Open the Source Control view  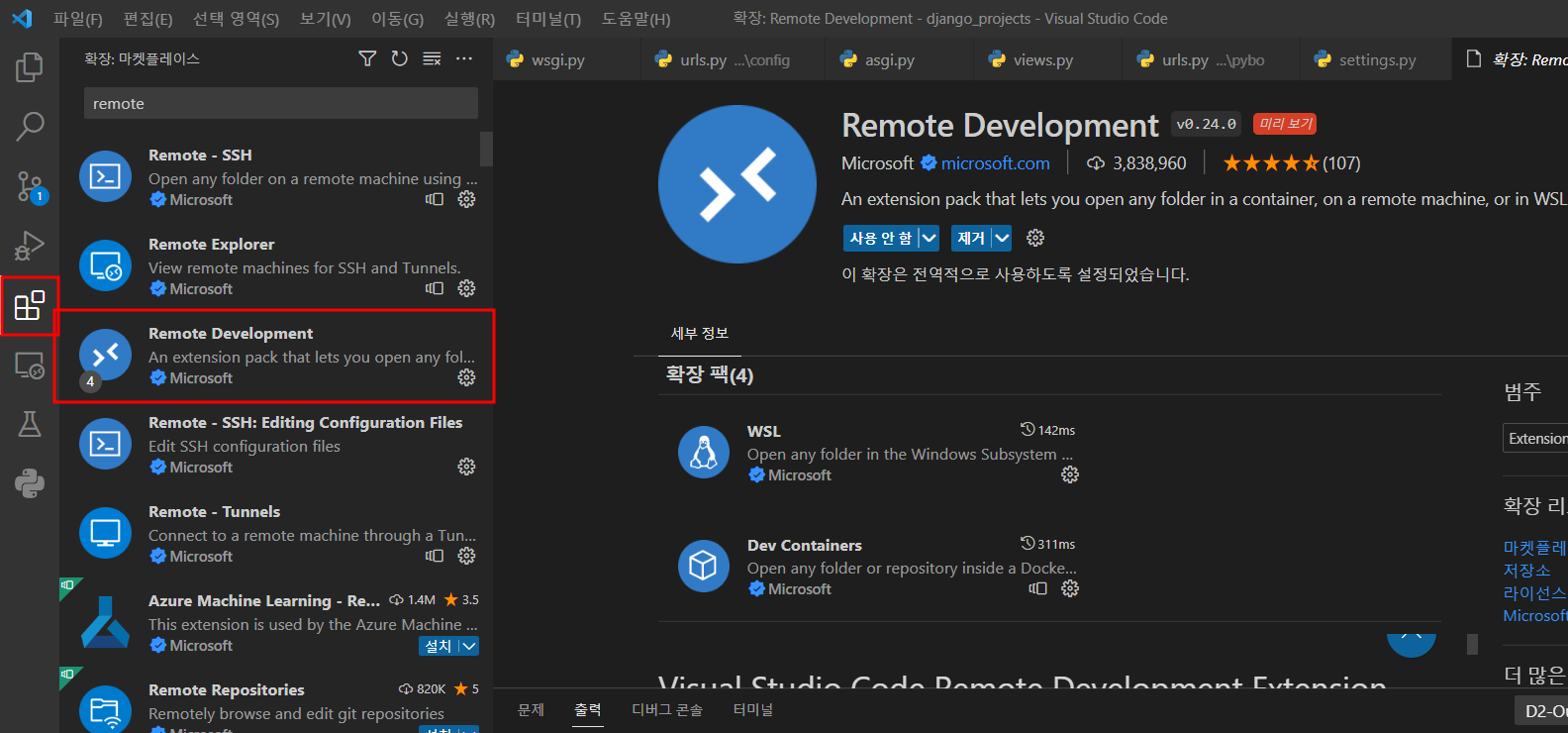pyautogui.click(x=30, y=186)
